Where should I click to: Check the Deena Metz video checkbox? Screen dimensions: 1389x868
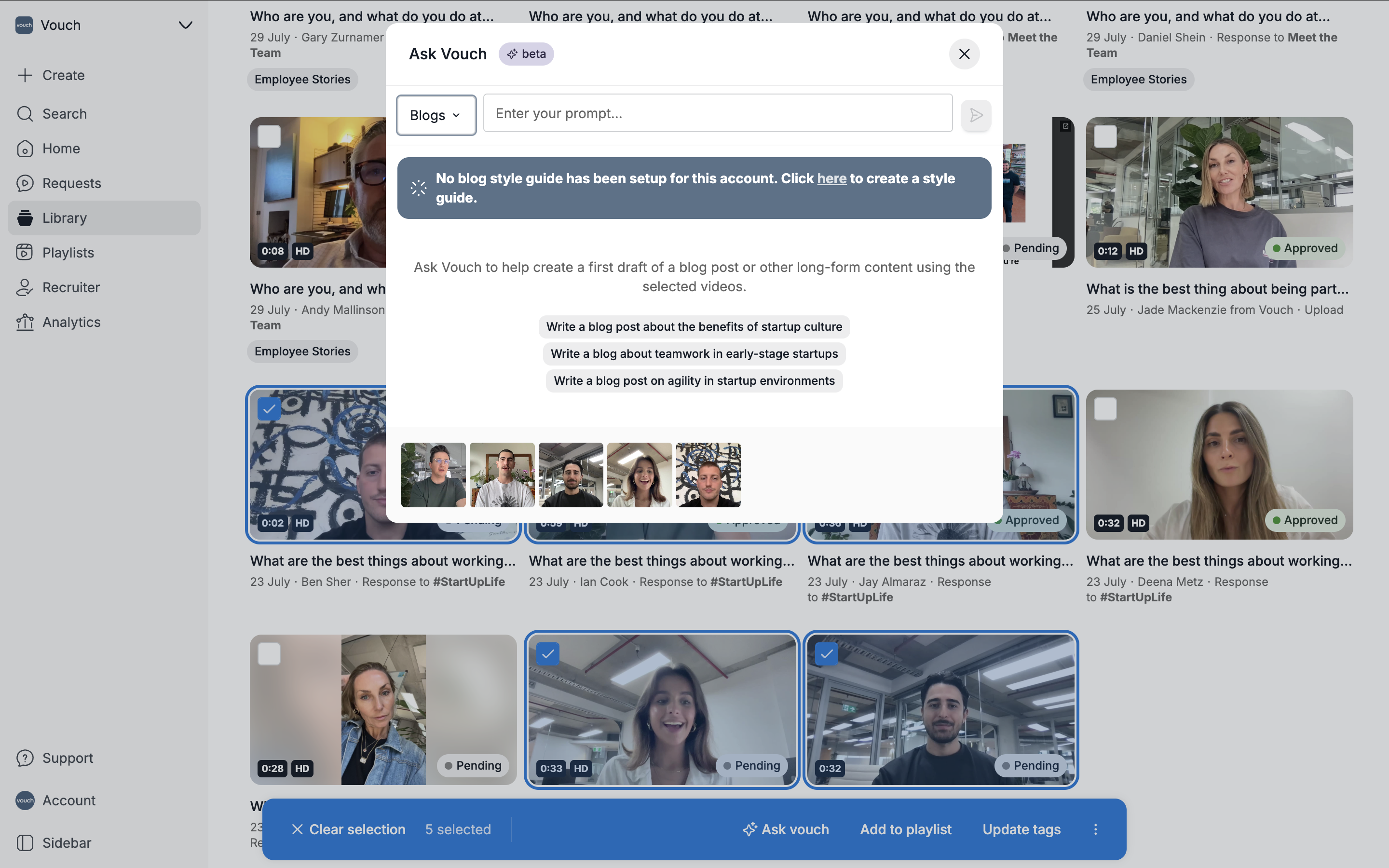pos(1105,409)
